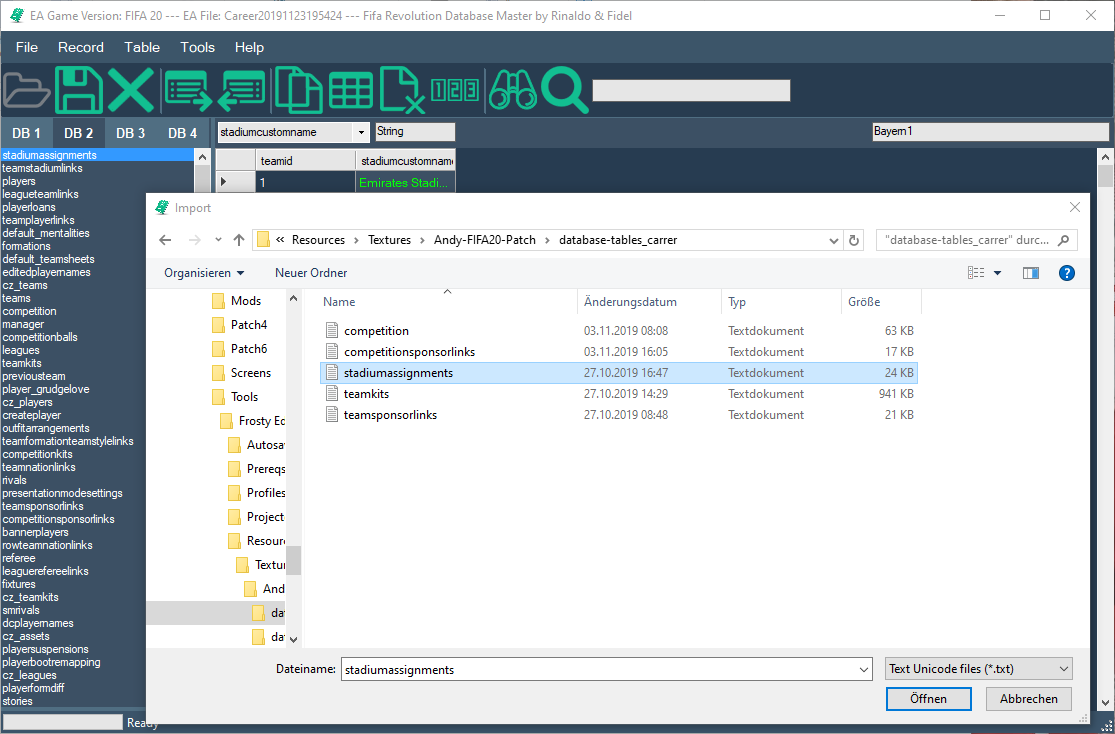Viewport: 1115px width, 734px height.
Task: Click the export table arrow-right icon
Action: tap(188, 92)
